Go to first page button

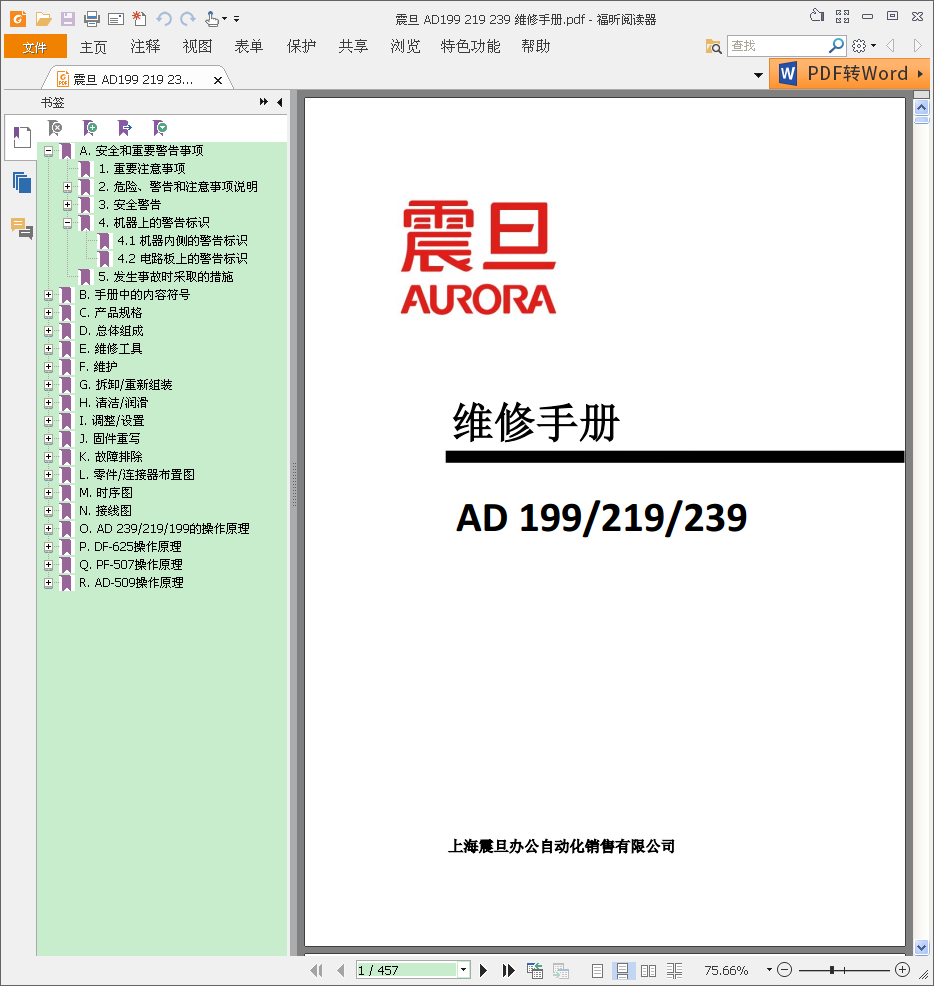[x=316, y=970]
